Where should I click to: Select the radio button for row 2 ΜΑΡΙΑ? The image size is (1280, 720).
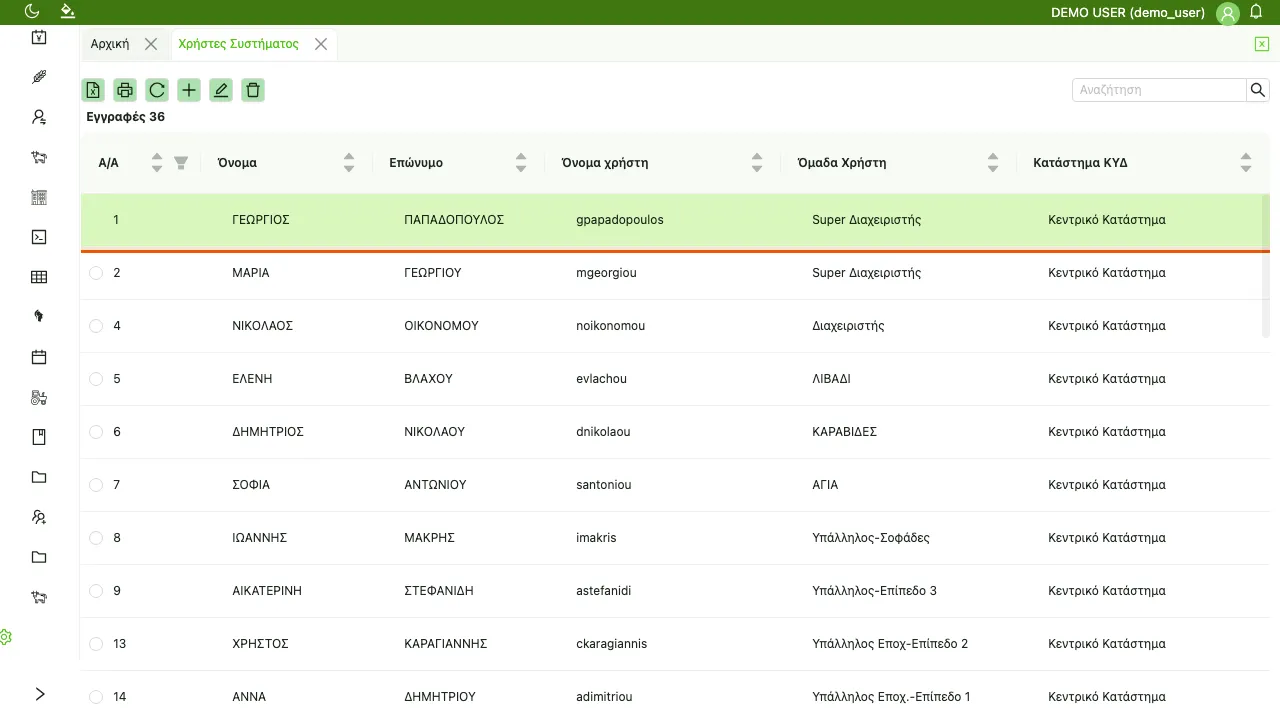click(x=96, y=273)
